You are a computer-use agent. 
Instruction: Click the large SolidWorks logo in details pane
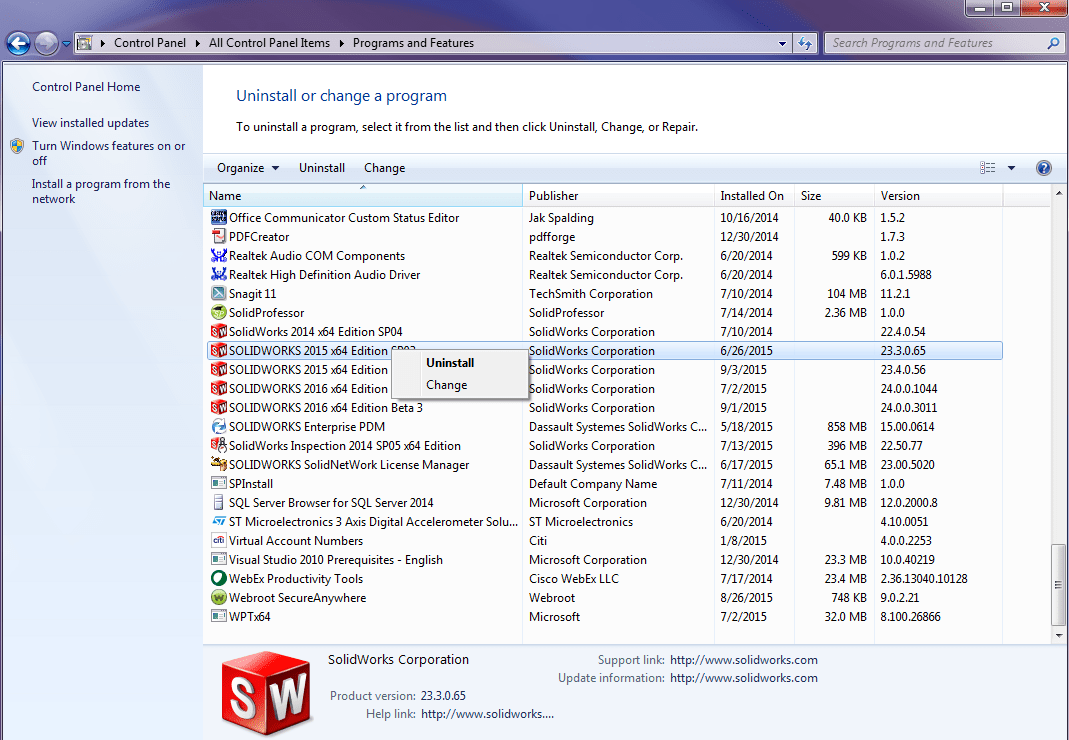coord(267,692)
